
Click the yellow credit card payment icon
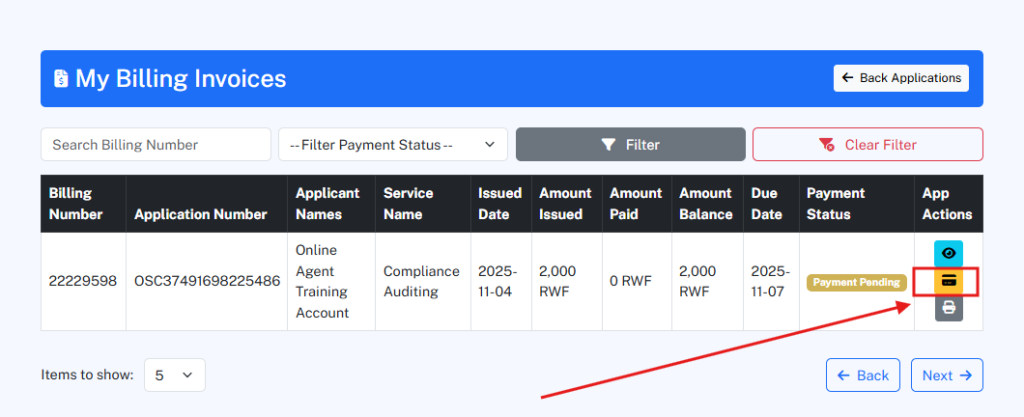tap(948, 282)
